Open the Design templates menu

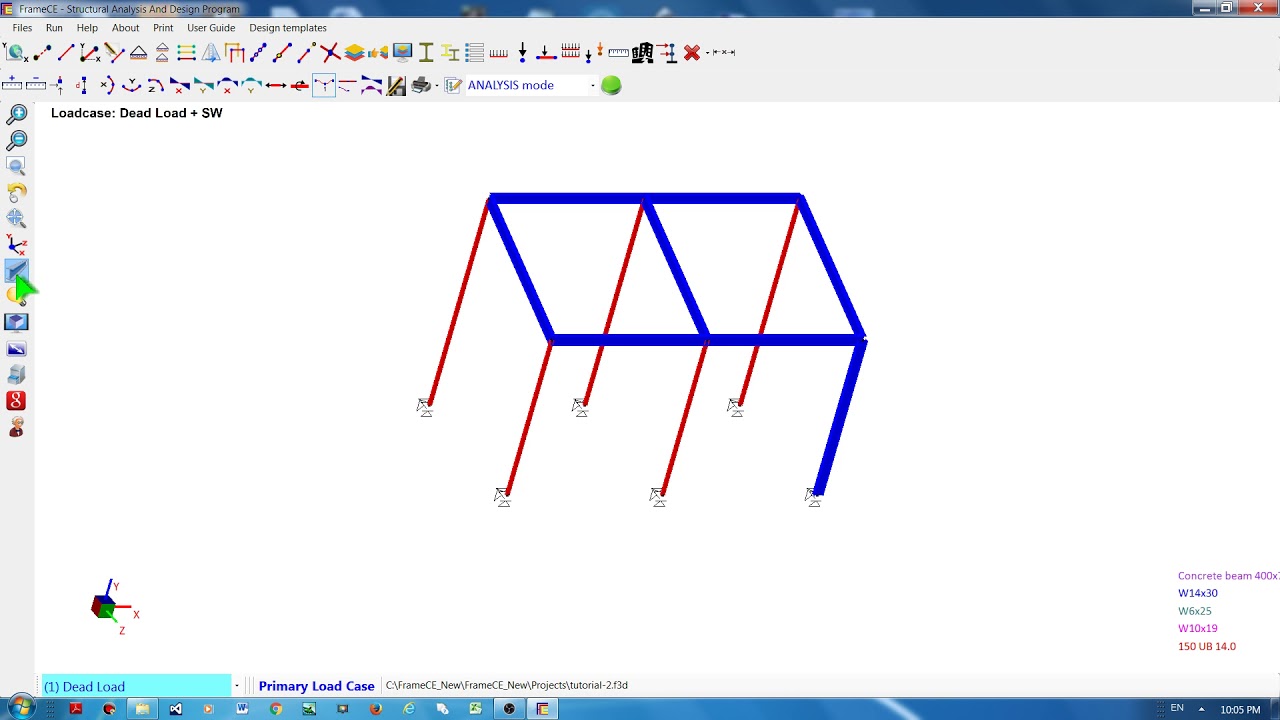pyautogui.click(x=288, y=28)
